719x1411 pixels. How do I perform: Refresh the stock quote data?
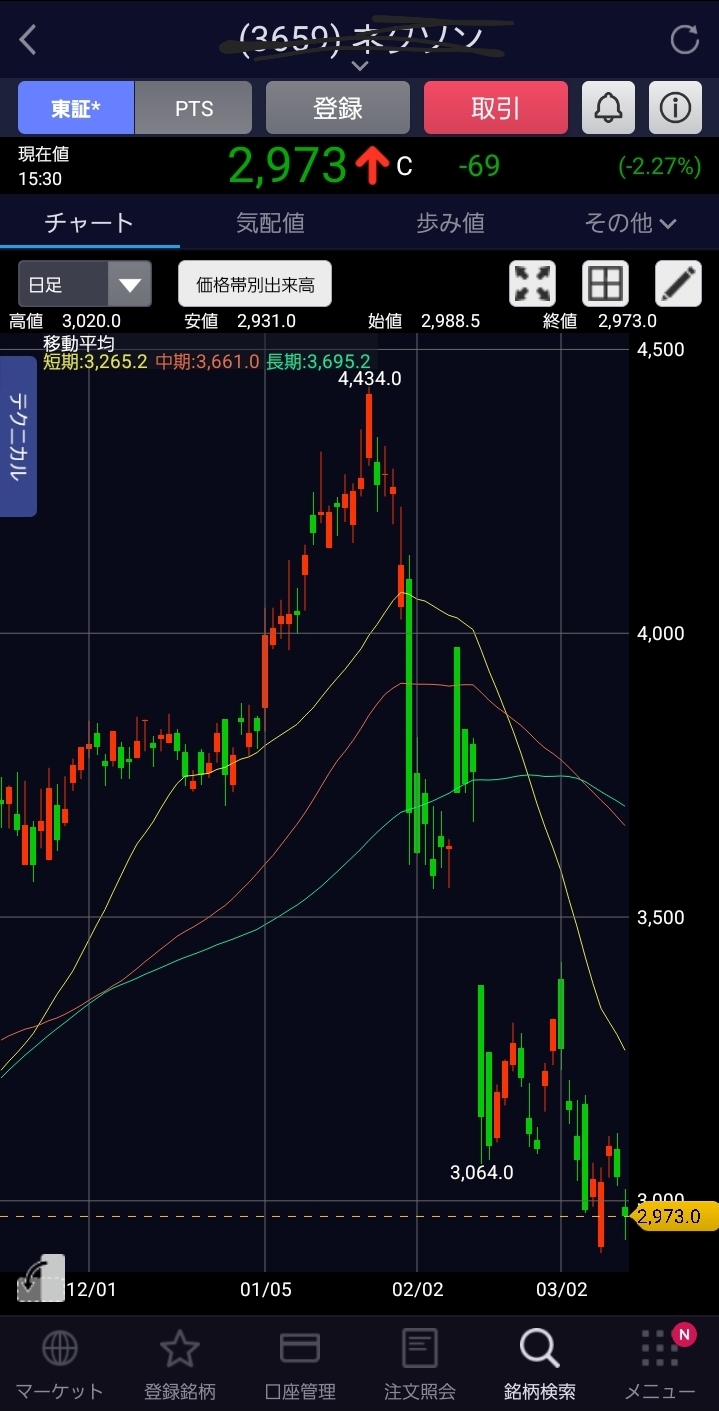coord(684,40)
